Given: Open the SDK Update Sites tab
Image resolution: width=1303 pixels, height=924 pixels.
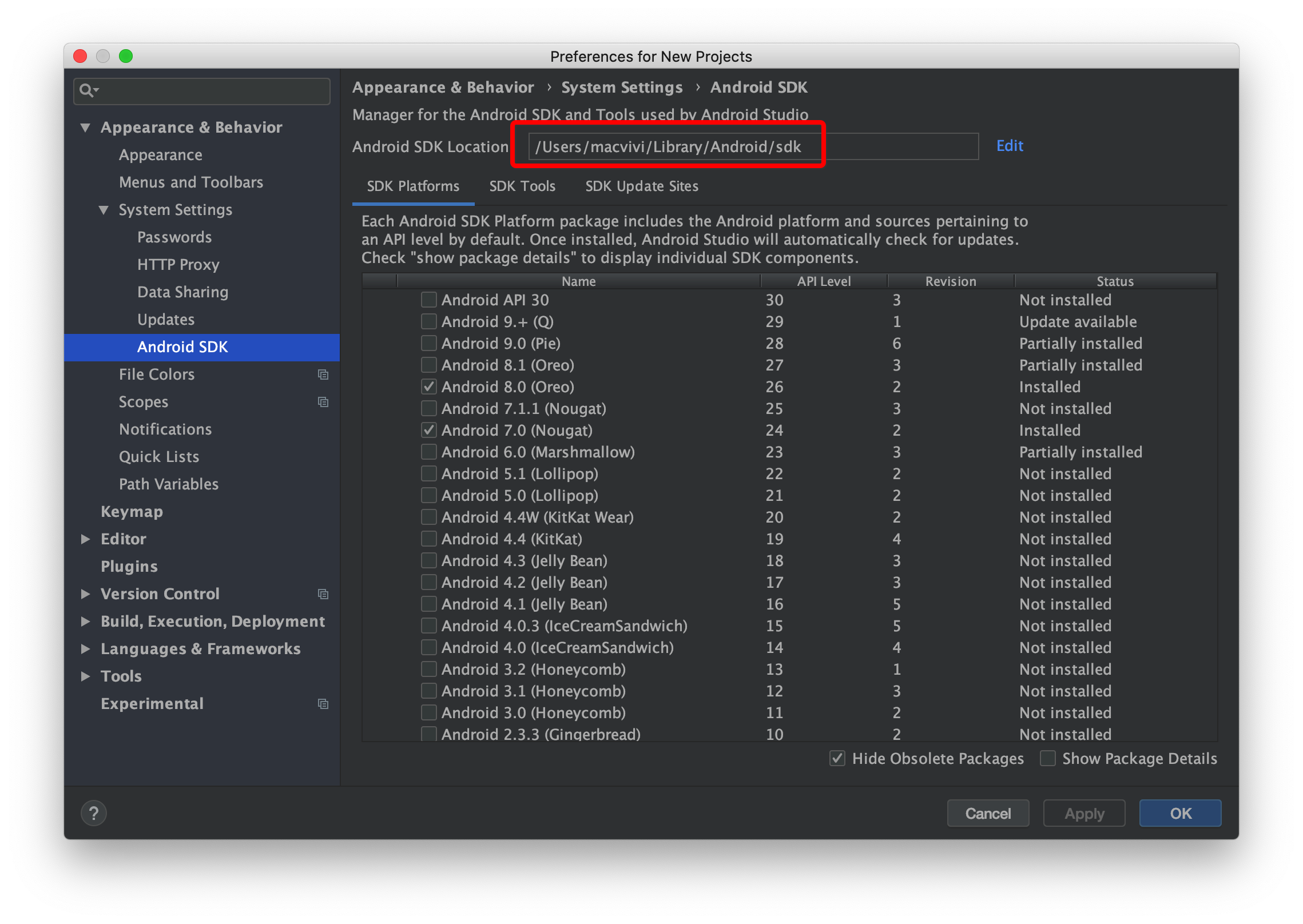Looking at the screenshot, I should (642, 186).
